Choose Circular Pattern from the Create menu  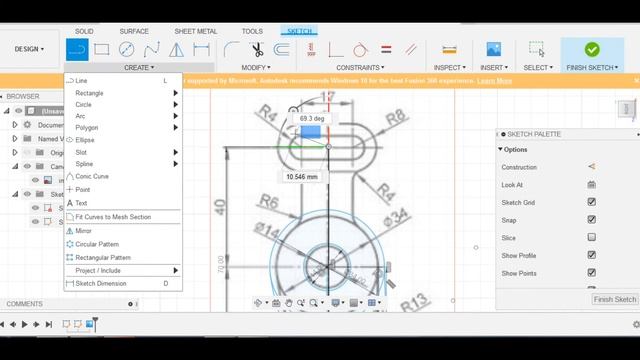[x=123, y=244]
